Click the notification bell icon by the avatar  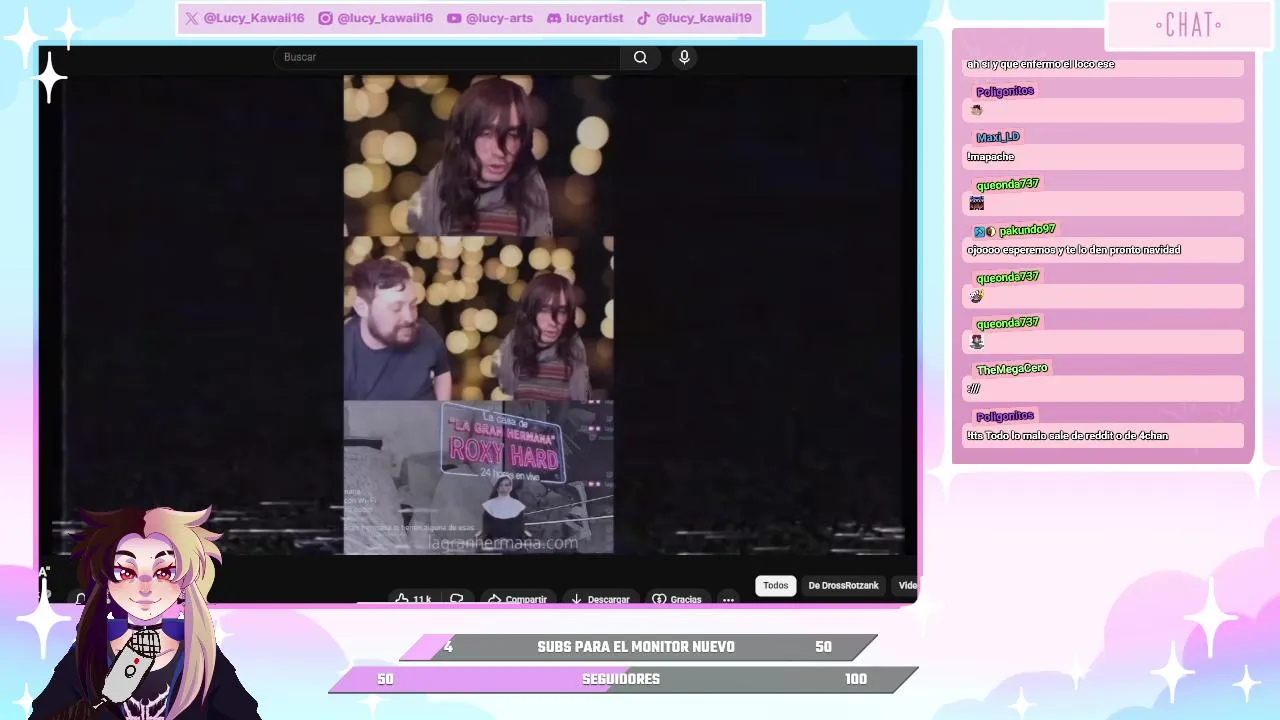point(80,599)
